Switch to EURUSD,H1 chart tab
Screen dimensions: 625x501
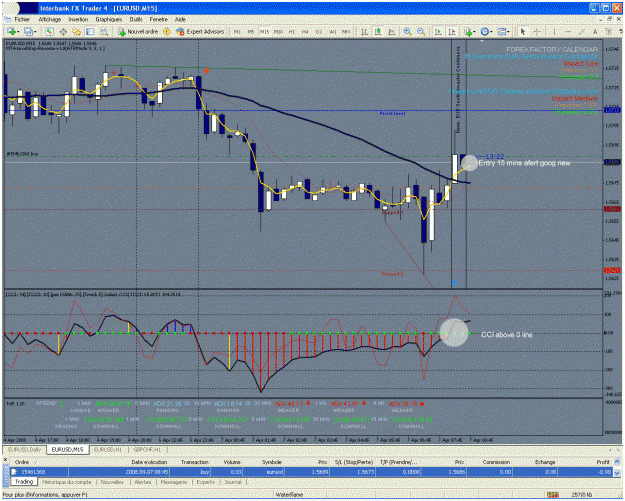pos(108,450)
